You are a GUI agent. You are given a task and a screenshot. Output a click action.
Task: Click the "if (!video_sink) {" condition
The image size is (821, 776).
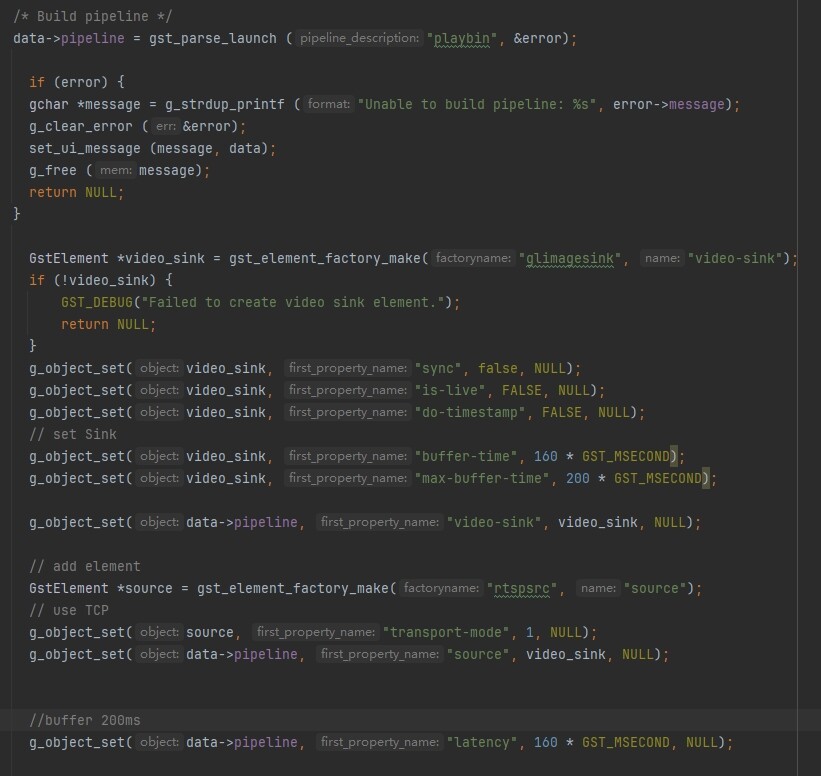click(x=101, y=280)
